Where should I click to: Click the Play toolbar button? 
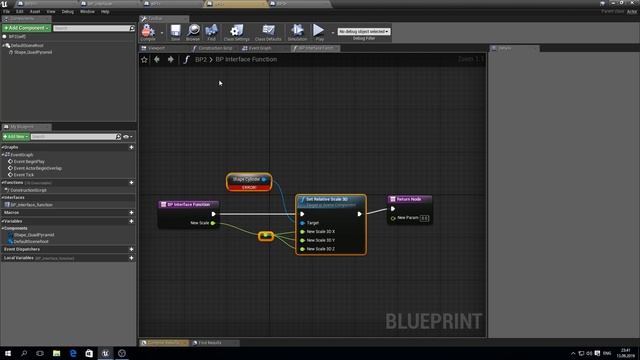click(x=319, y=31)
